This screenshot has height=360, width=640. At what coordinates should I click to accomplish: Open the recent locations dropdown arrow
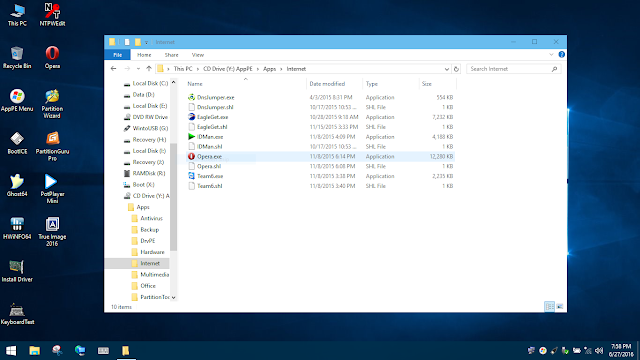coord(138,69)
